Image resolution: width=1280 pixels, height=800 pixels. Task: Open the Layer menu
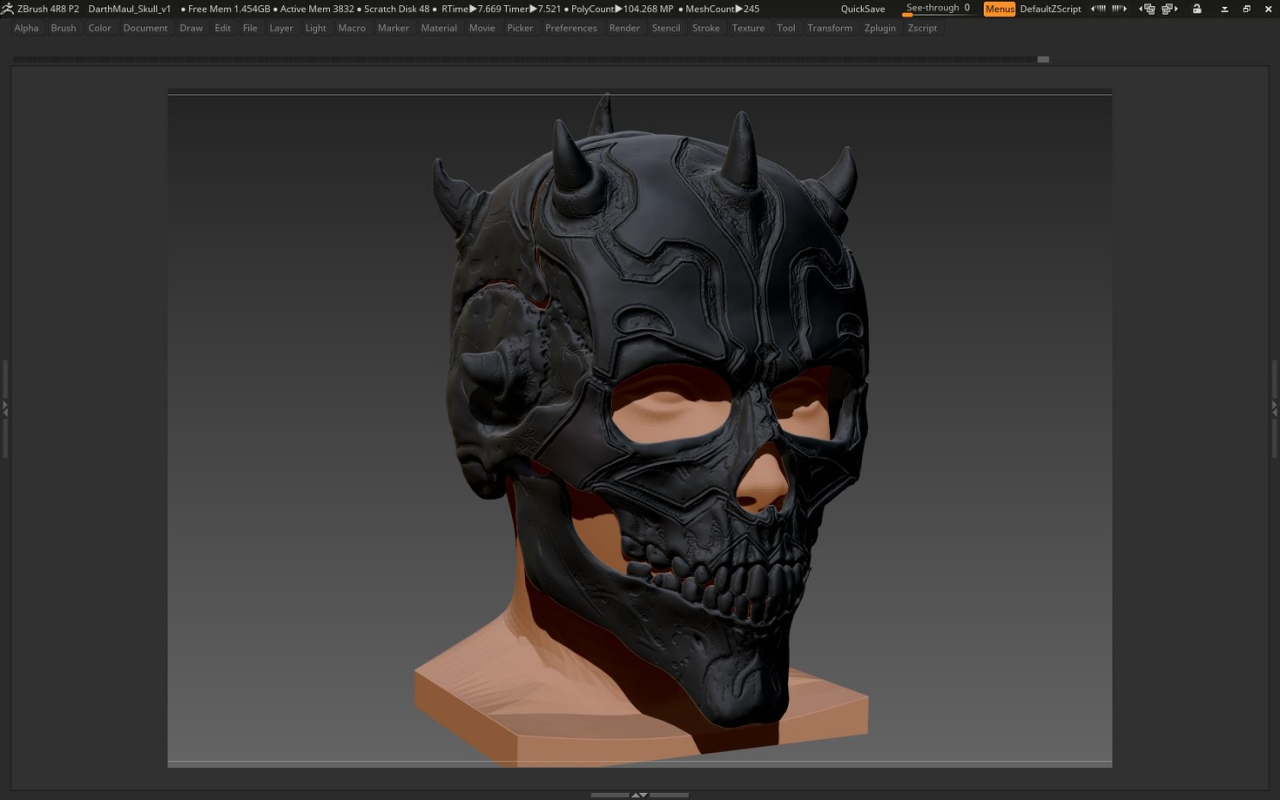pos(282,28)
